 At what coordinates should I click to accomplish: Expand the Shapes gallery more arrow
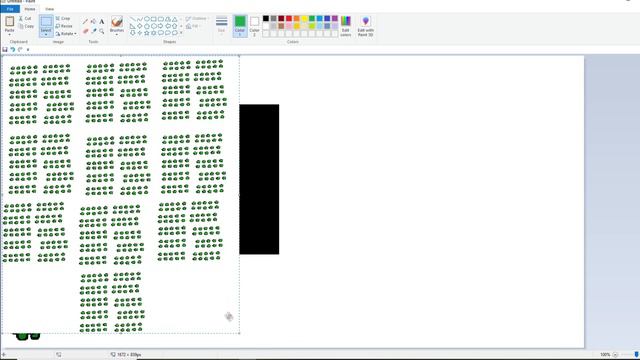181,33
